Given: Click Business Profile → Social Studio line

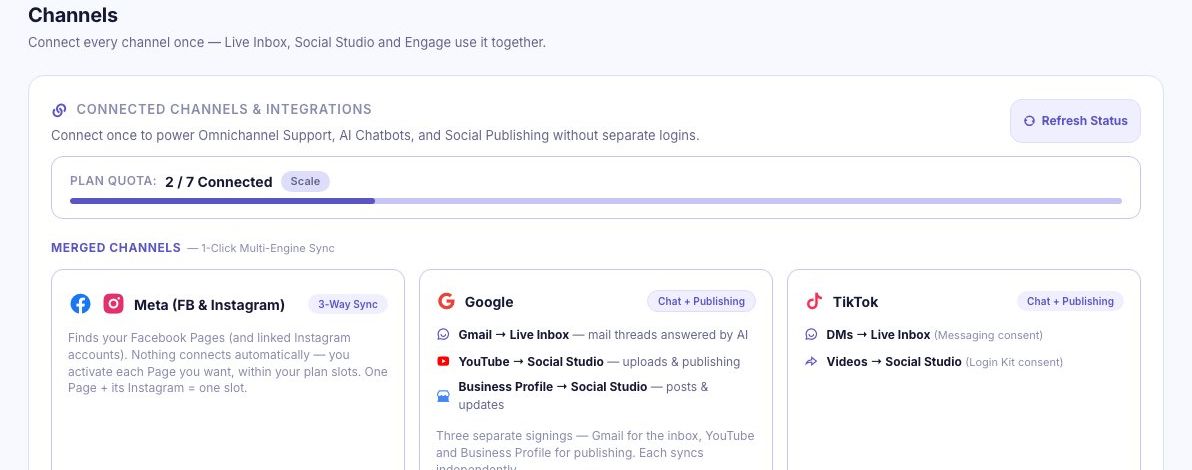Looking at the screenshot, I should coord(583,395).
